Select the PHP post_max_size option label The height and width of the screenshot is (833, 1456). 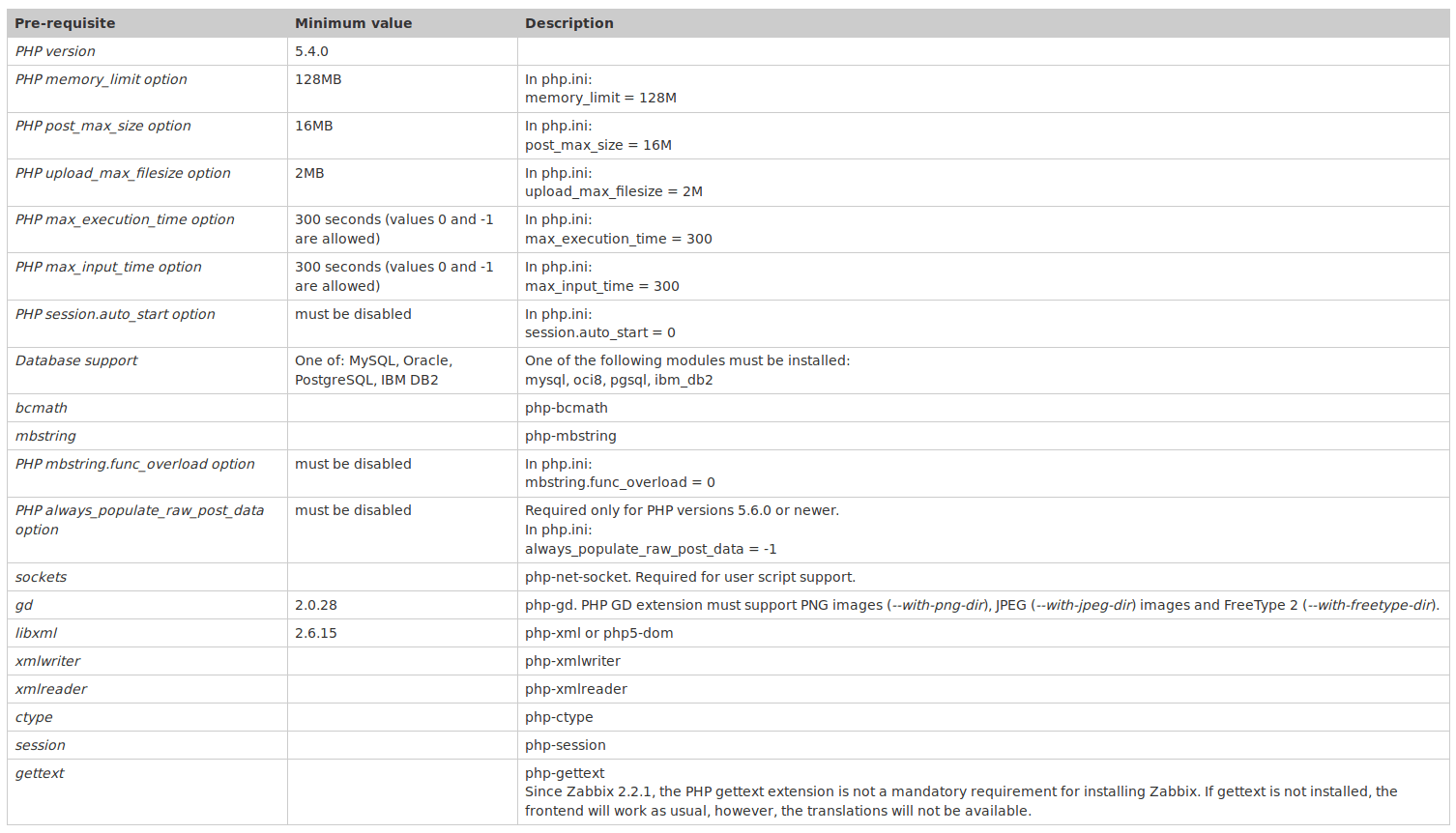pyautogui.click(x=102, y=126)
